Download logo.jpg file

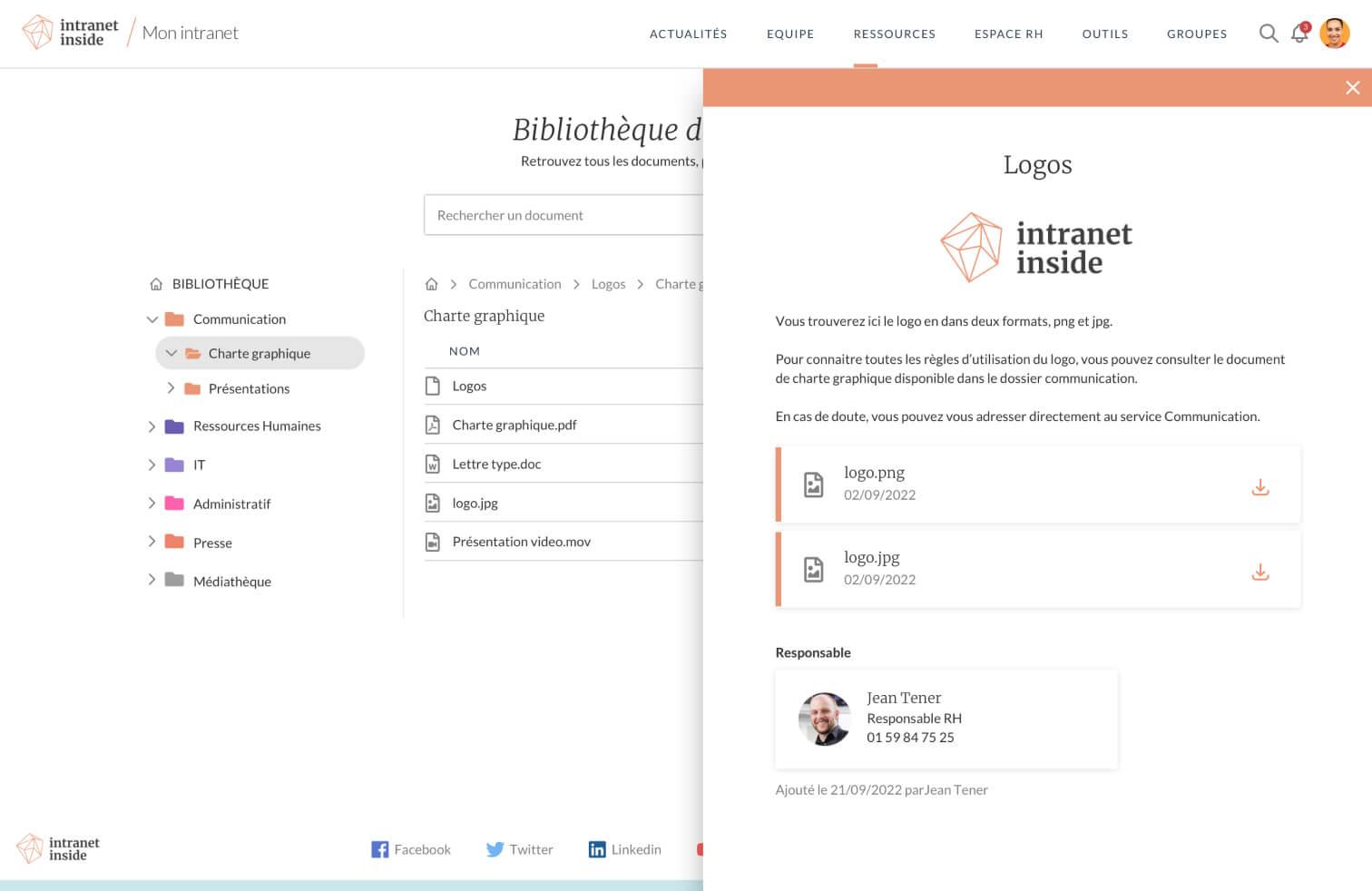tap(1260, 572)
